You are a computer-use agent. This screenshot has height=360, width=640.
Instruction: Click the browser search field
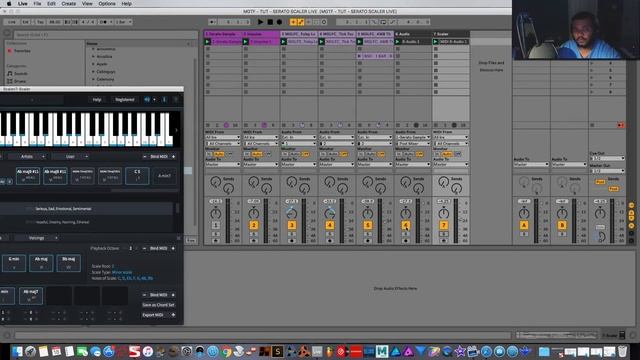(x=105, y=35)
